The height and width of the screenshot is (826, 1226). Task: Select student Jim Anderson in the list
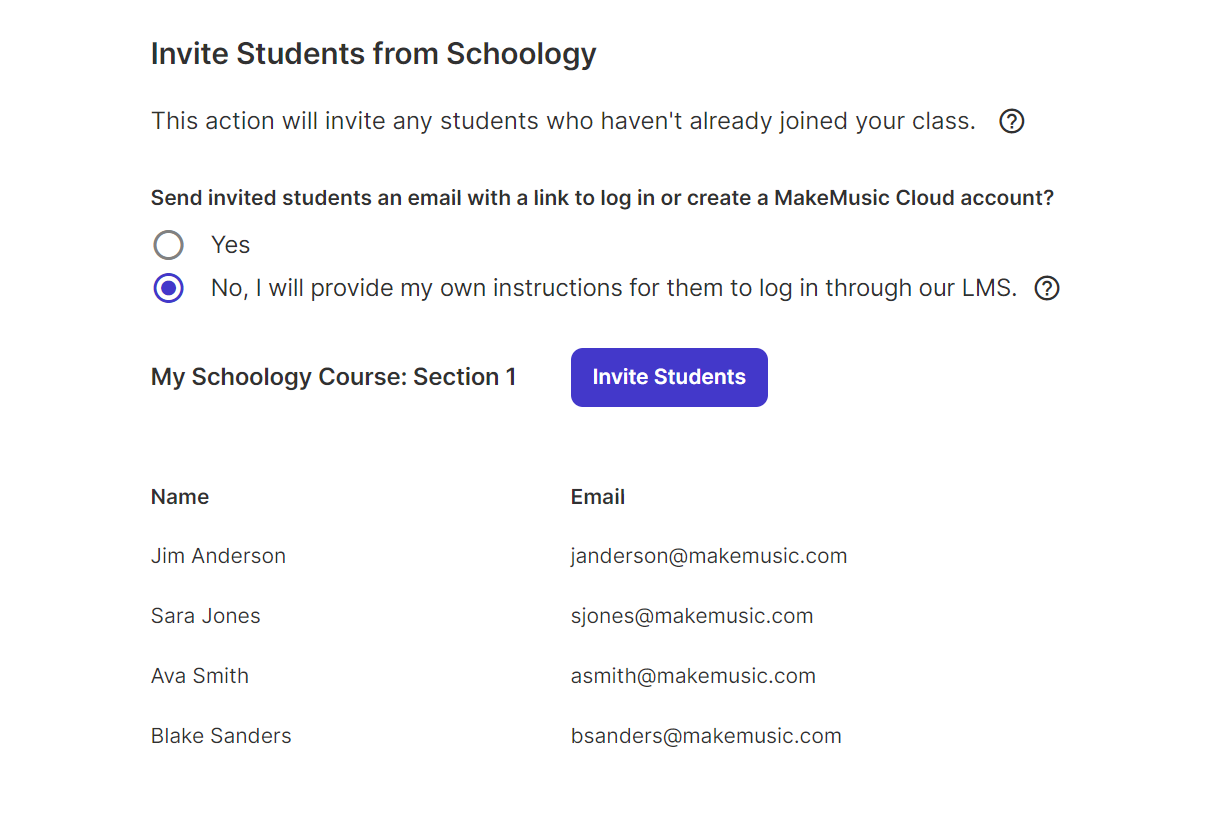(218, 556)
